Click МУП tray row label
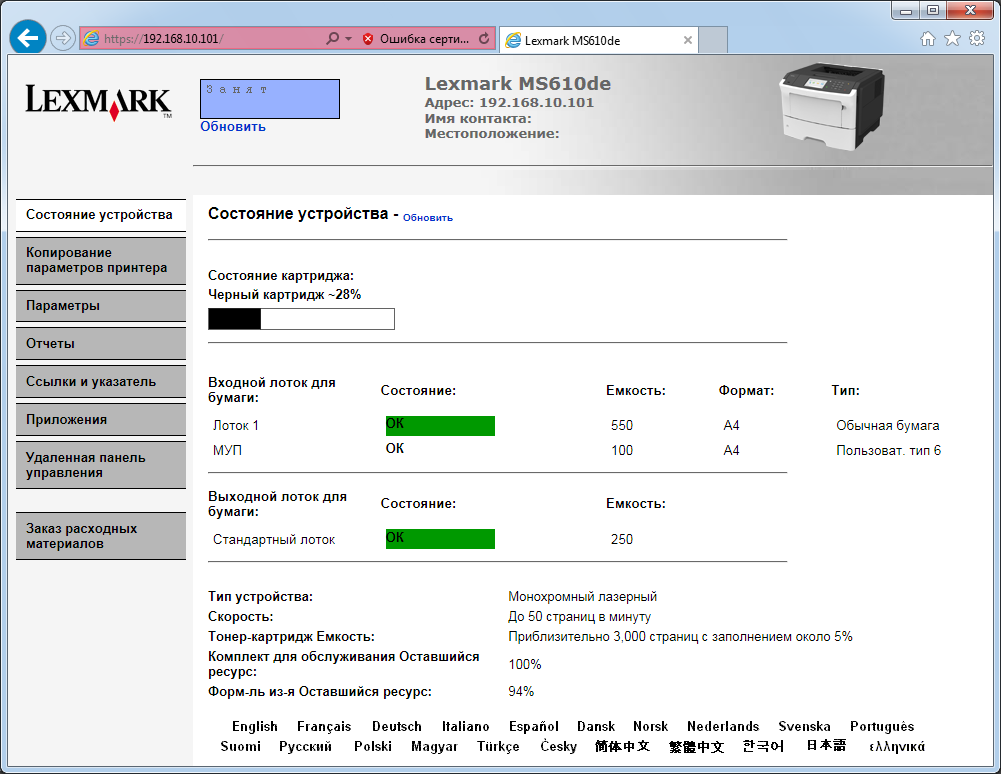Screen dimensions: 1001x774 227,450
